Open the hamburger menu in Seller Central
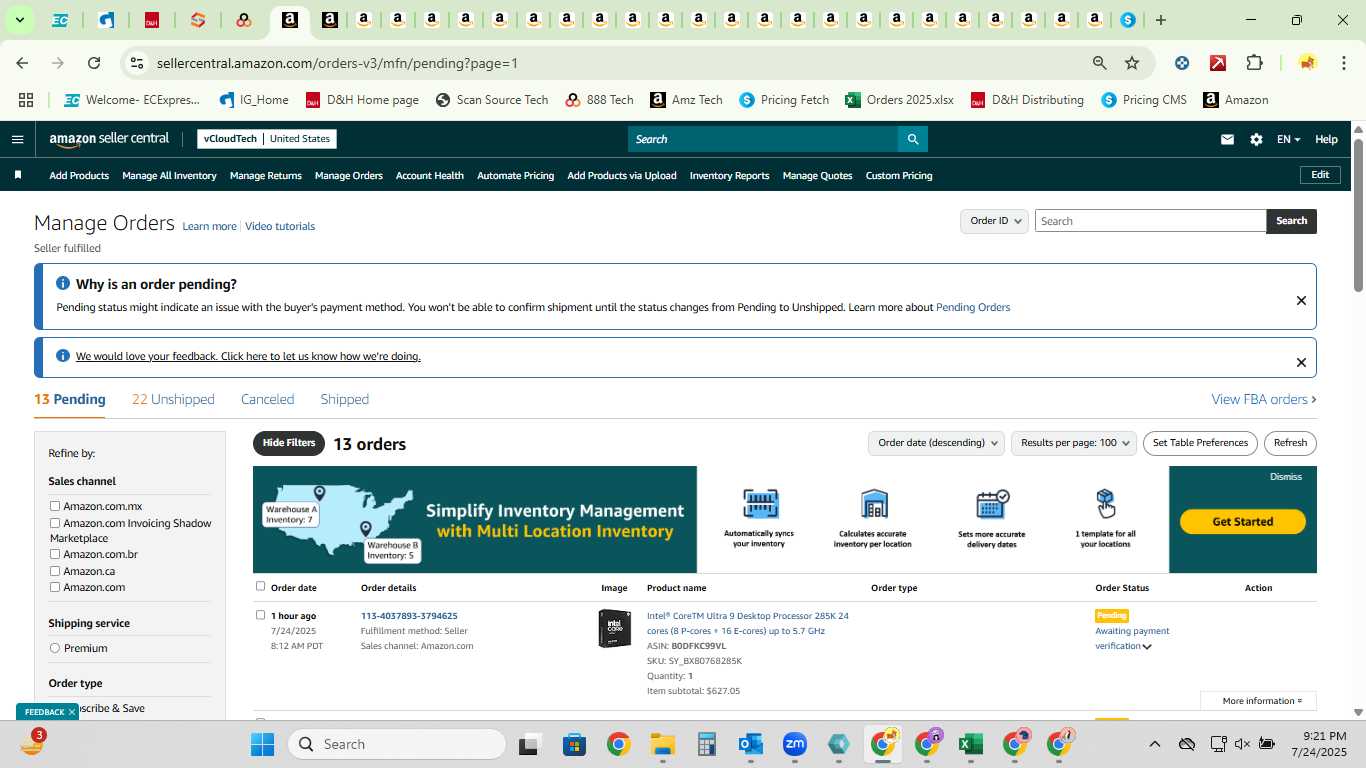Image resolution: width=1366 pixels, height=768 pixels. (17, 139)
